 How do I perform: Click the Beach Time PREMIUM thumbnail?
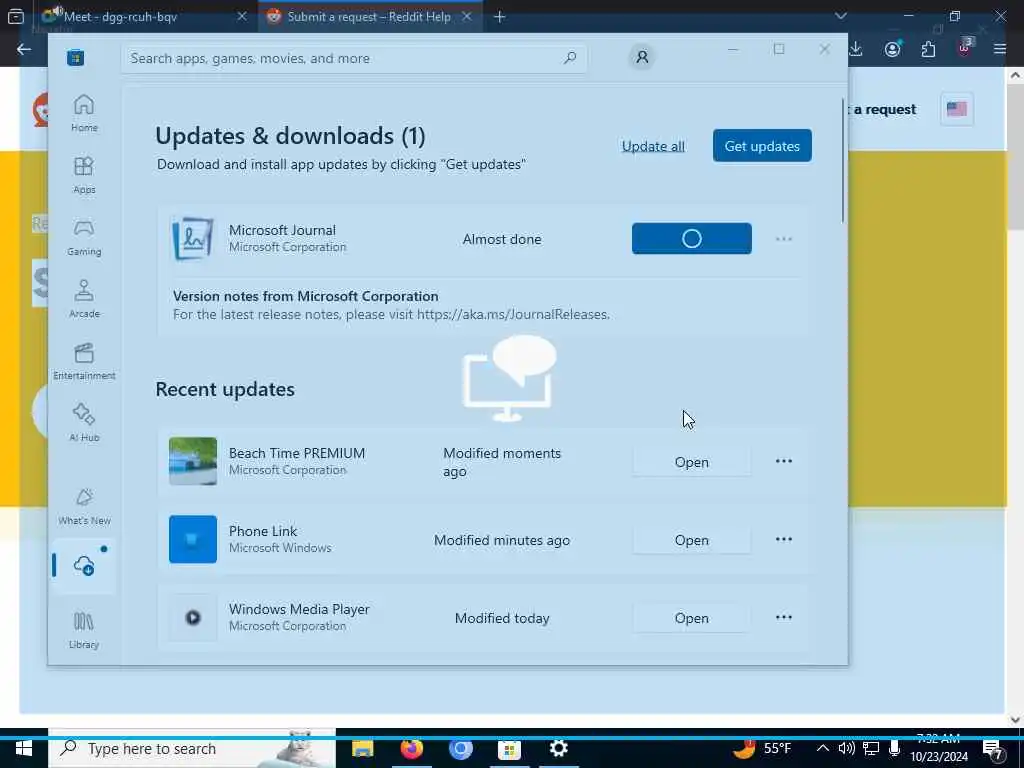[x=193, y=461]
